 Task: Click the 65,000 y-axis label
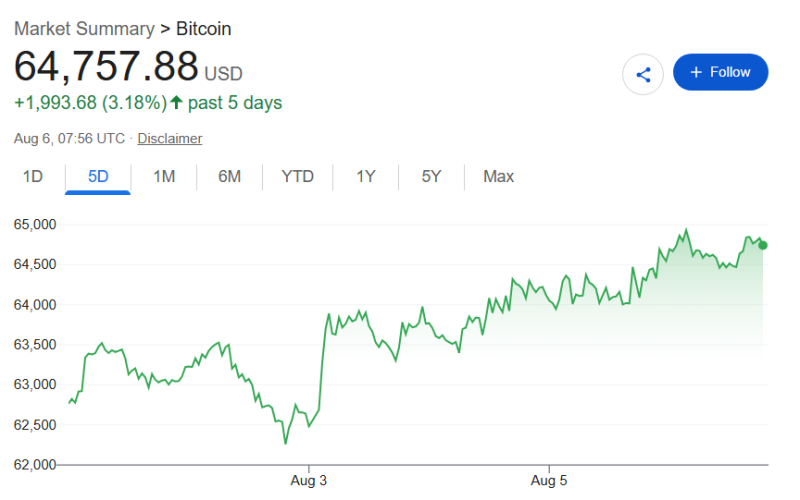(35, 224)
